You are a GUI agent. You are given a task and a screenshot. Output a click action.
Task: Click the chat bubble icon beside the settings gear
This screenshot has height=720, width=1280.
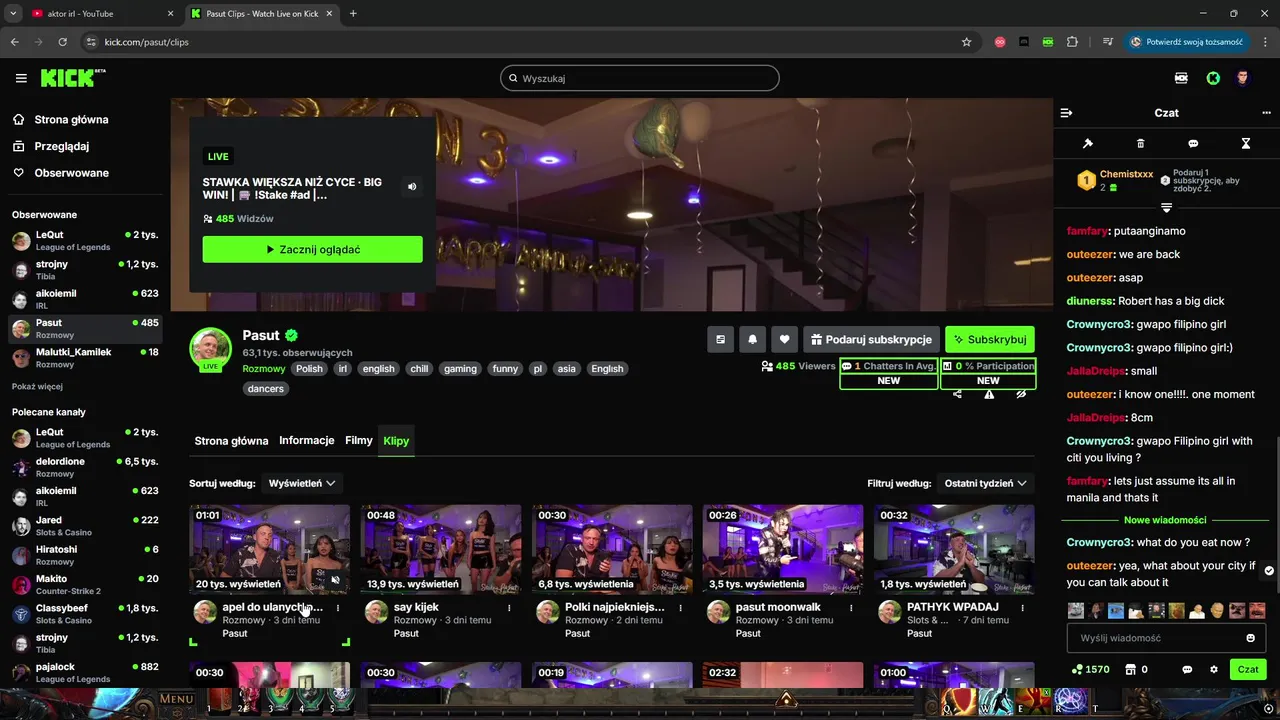click(1188, 670)
